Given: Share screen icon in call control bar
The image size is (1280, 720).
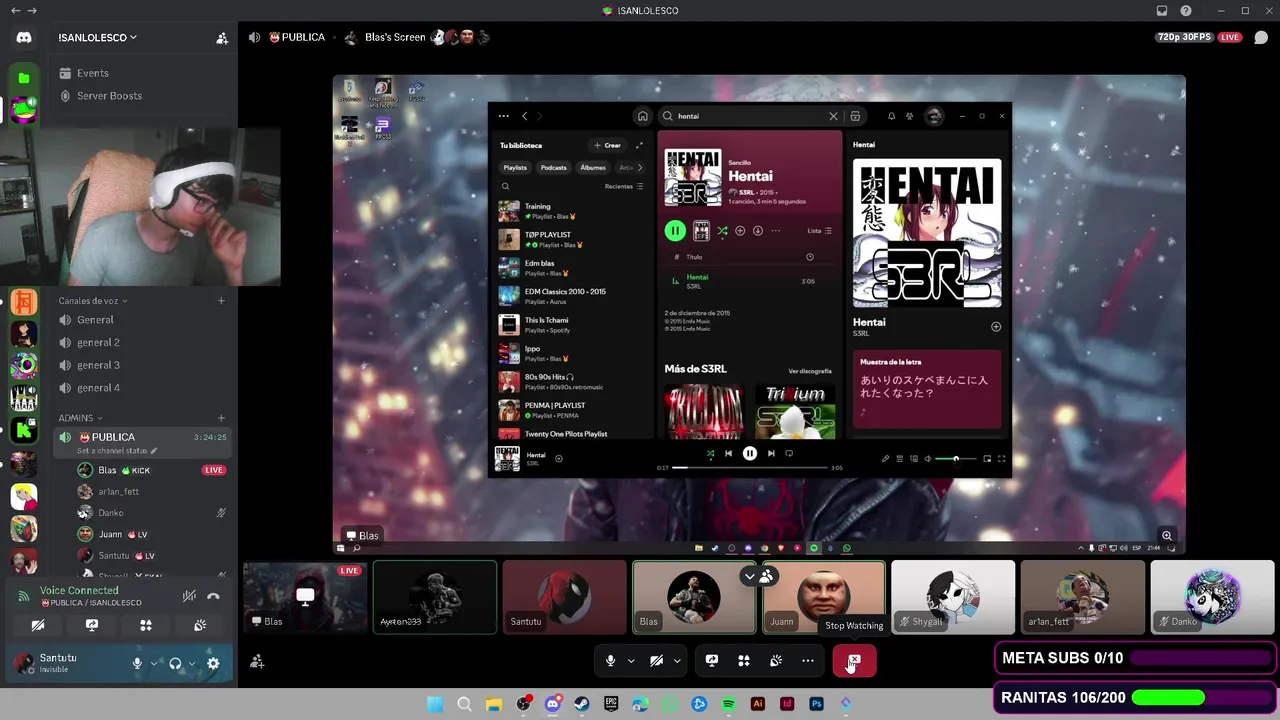Looking at the screenshot, I should click(712, 661).
